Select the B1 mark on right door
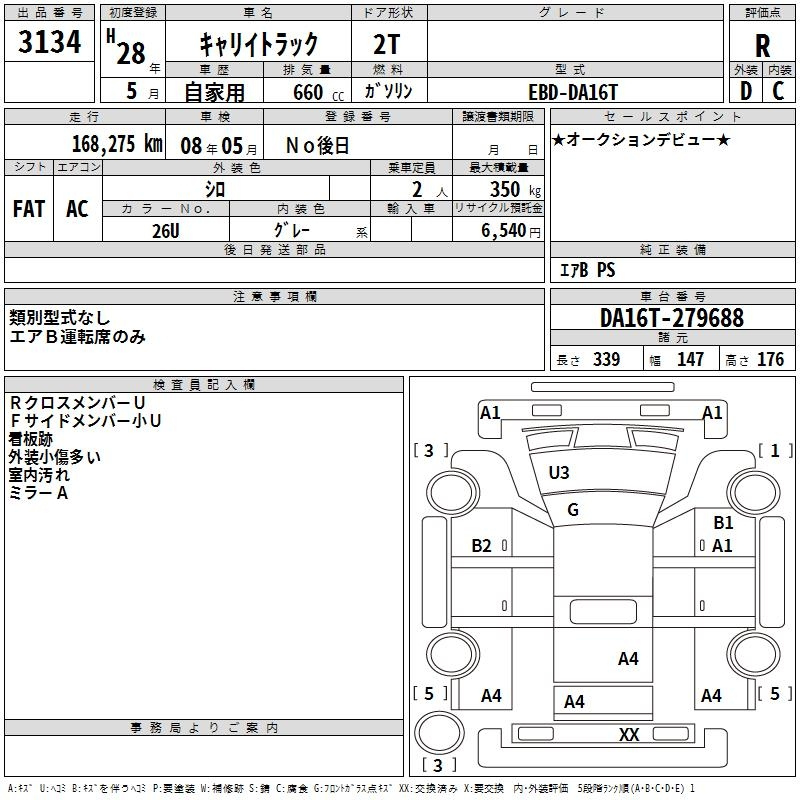The width and height of the screenshot is (800, 800). tap(723, 522)
